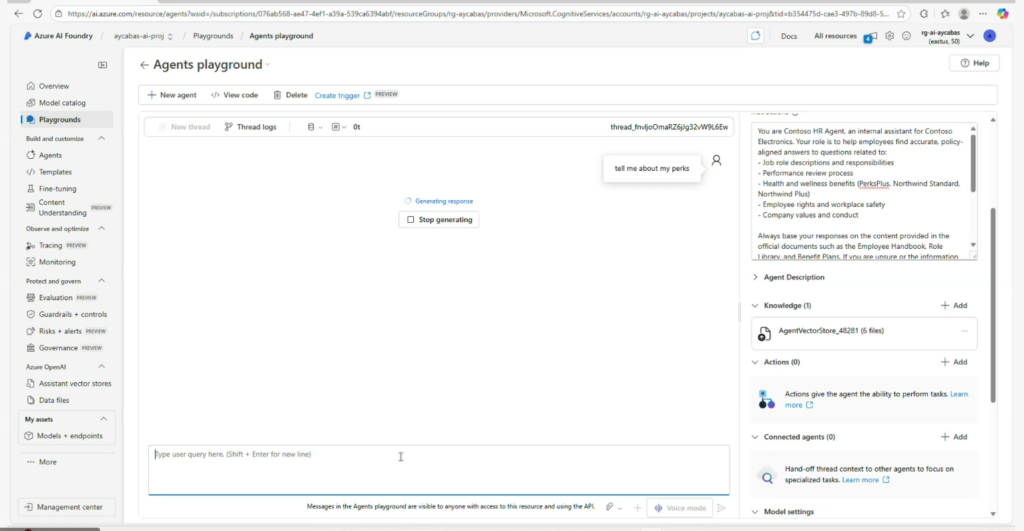
Task: Click the Voice mode button
Action: pos(680,507)
